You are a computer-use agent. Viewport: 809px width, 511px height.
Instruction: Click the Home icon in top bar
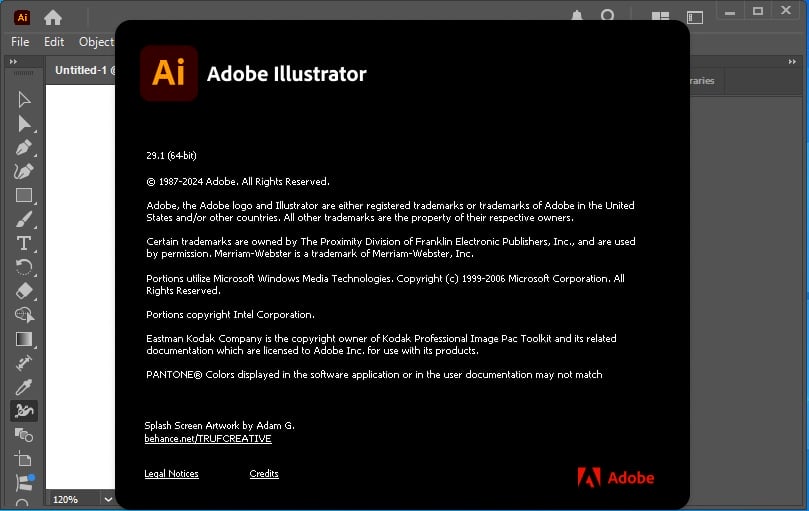point(53,17)
